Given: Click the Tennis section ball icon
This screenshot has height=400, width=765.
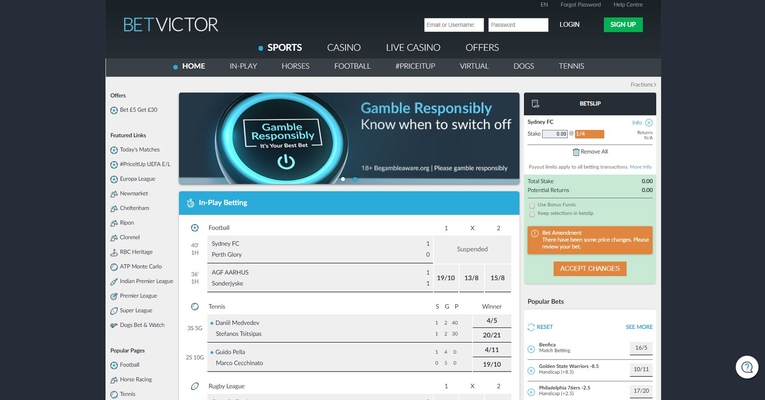Looking at the screenshot, I should [195, 307].
